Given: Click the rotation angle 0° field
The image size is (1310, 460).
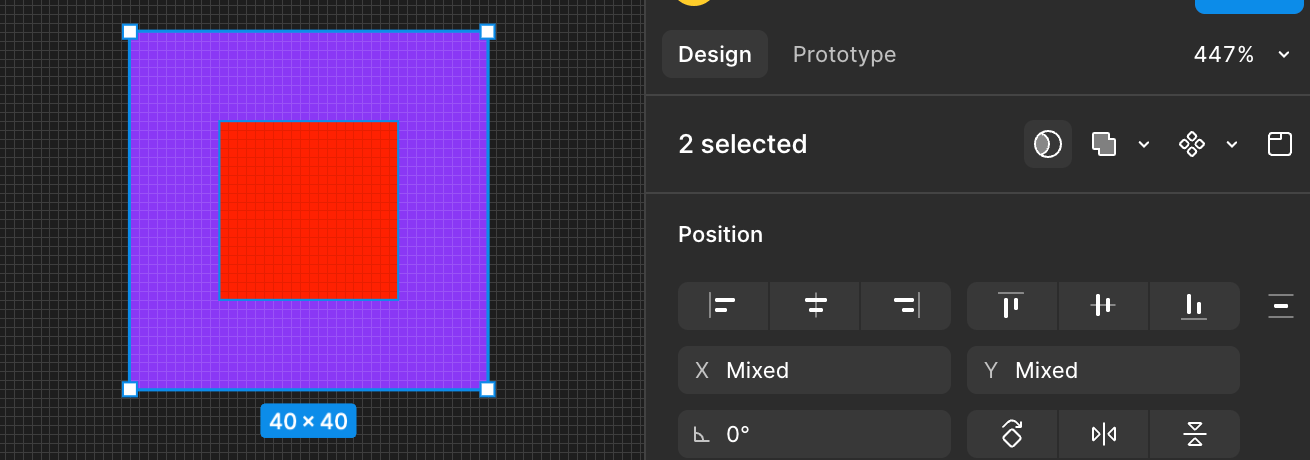Looking at the screenshot, I should (x=814, y=434).
